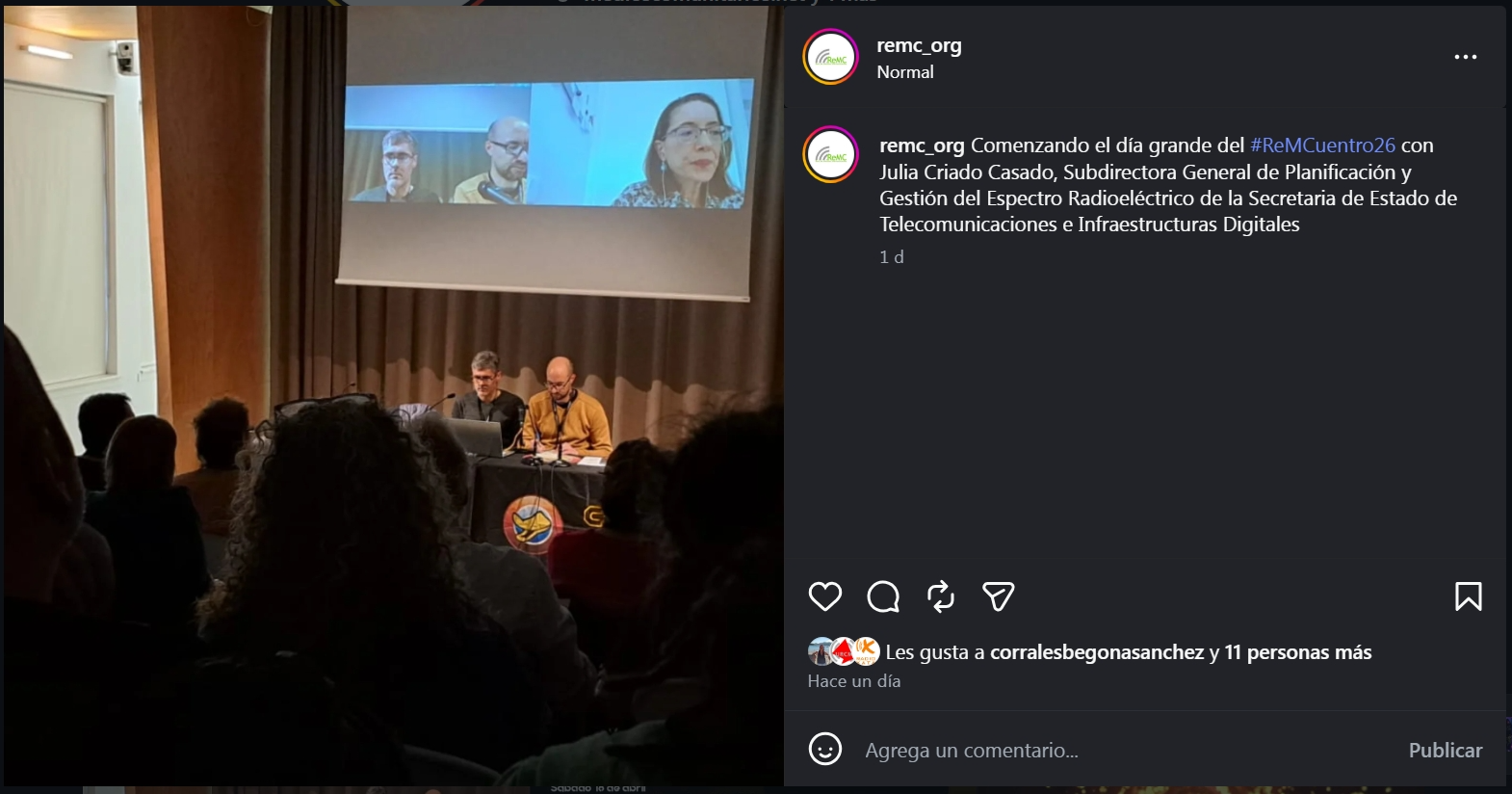Share post with the paper plane icon
This screenshot has height=794, width=1512.
point(999,596)
